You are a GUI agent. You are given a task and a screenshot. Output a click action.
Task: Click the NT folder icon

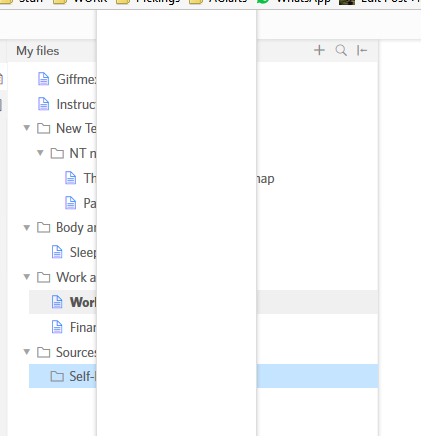(57, 153)
